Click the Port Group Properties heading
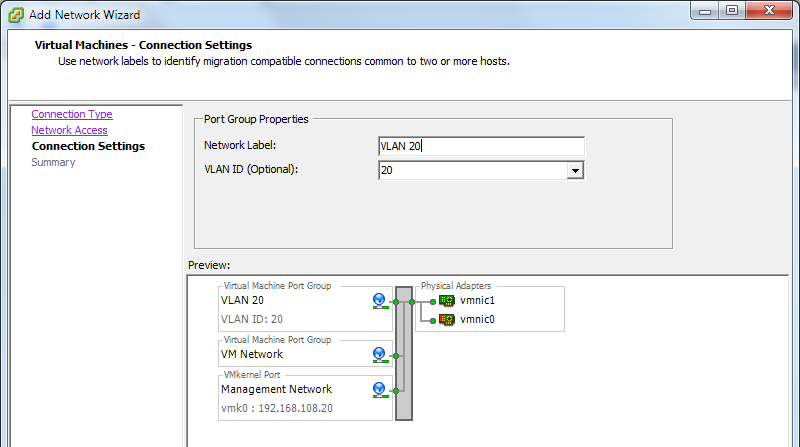 (256, 119)
